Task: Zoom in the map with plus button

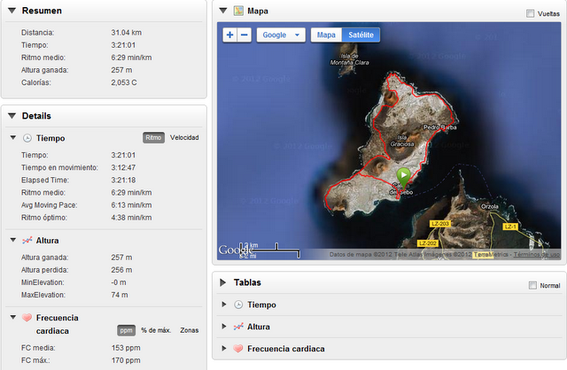Action: click(x=230, y=35)
